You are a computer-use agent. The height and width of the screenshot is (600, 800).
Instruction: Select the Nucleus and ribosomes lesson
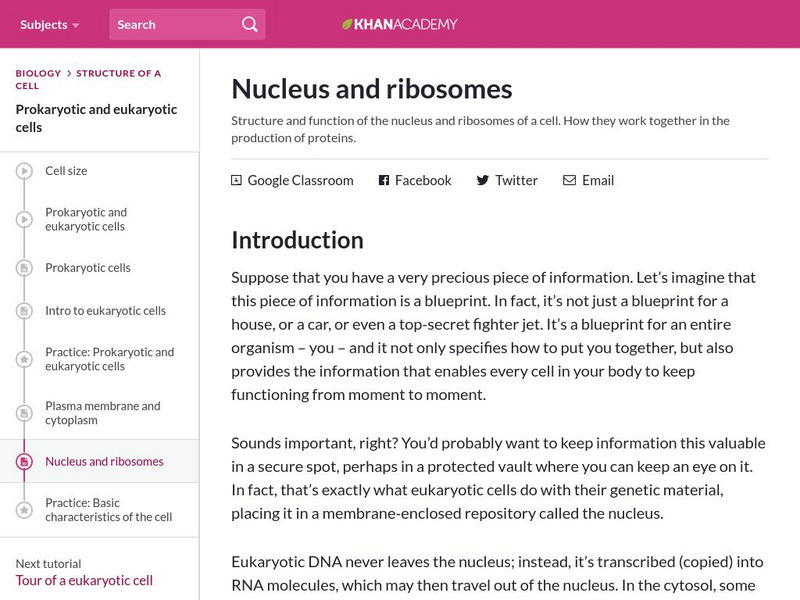pos(104,461)
